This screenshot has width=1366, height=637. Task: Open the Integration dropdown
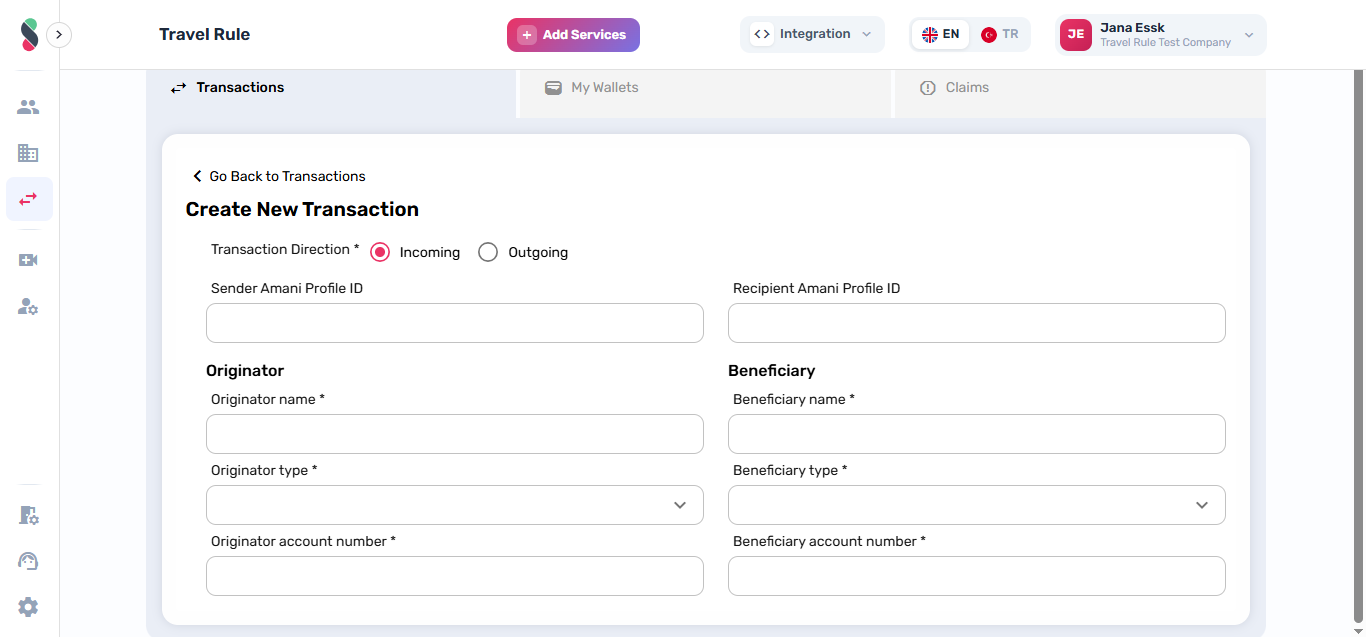pos(812,34)
